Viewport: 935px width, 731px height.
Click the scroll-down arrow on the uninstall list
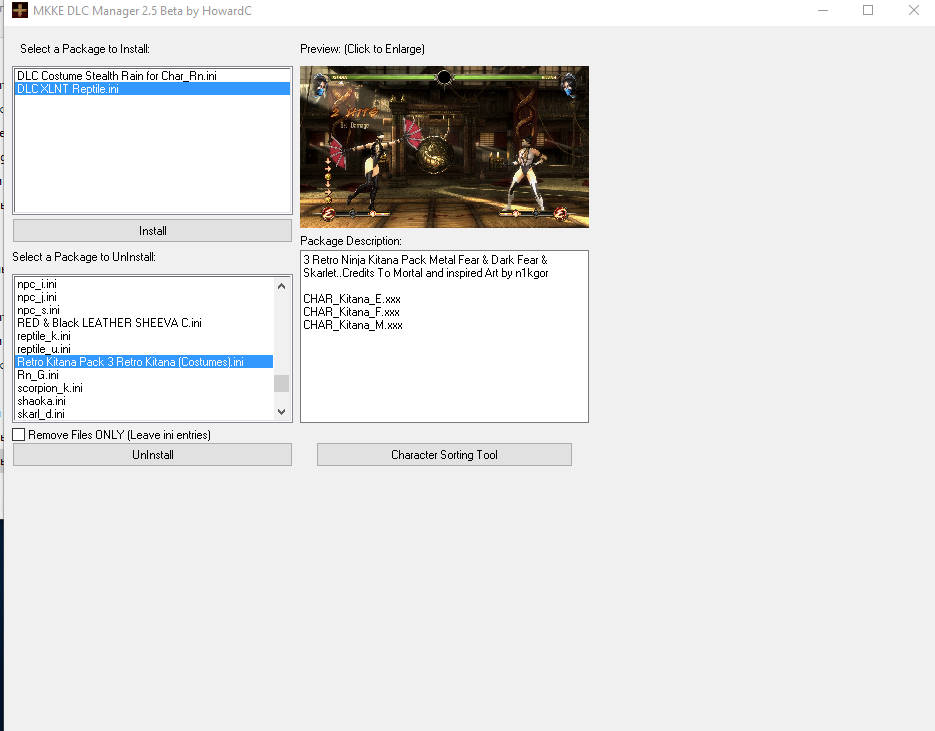281,411
